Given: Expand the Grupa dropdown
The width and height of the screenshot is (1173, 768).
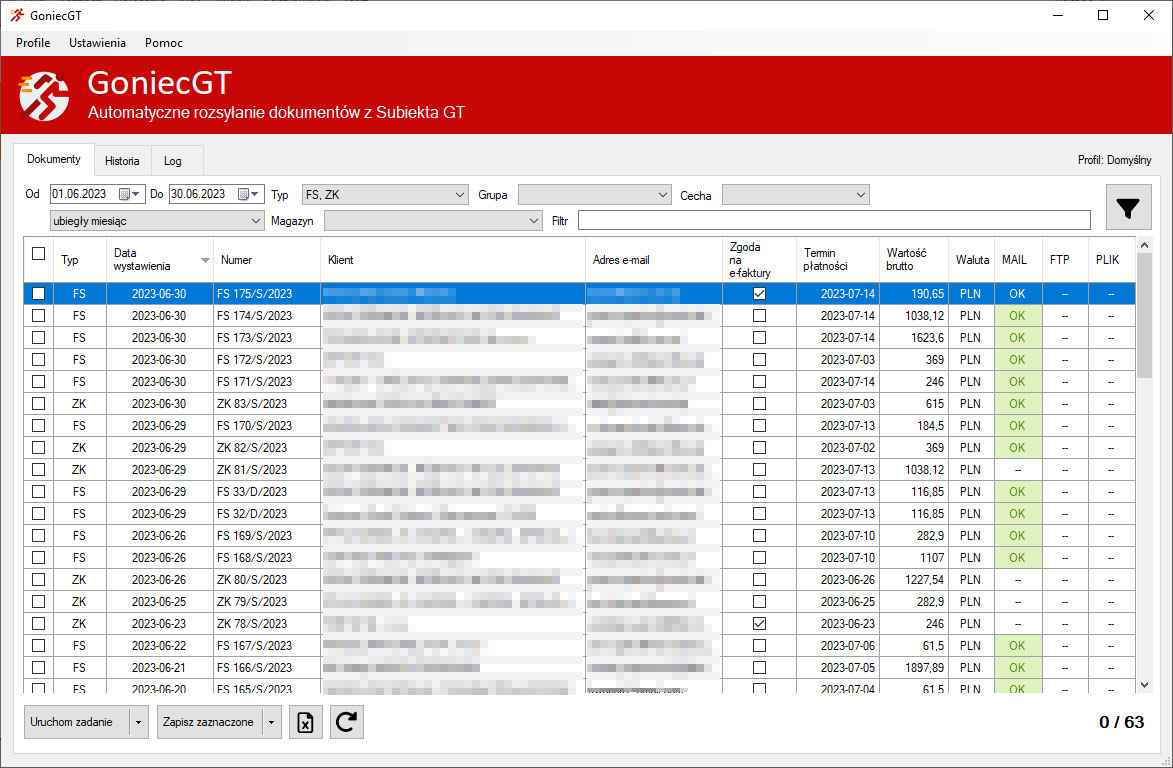Looking at the screenshot, I should click(x=594, y=195).
